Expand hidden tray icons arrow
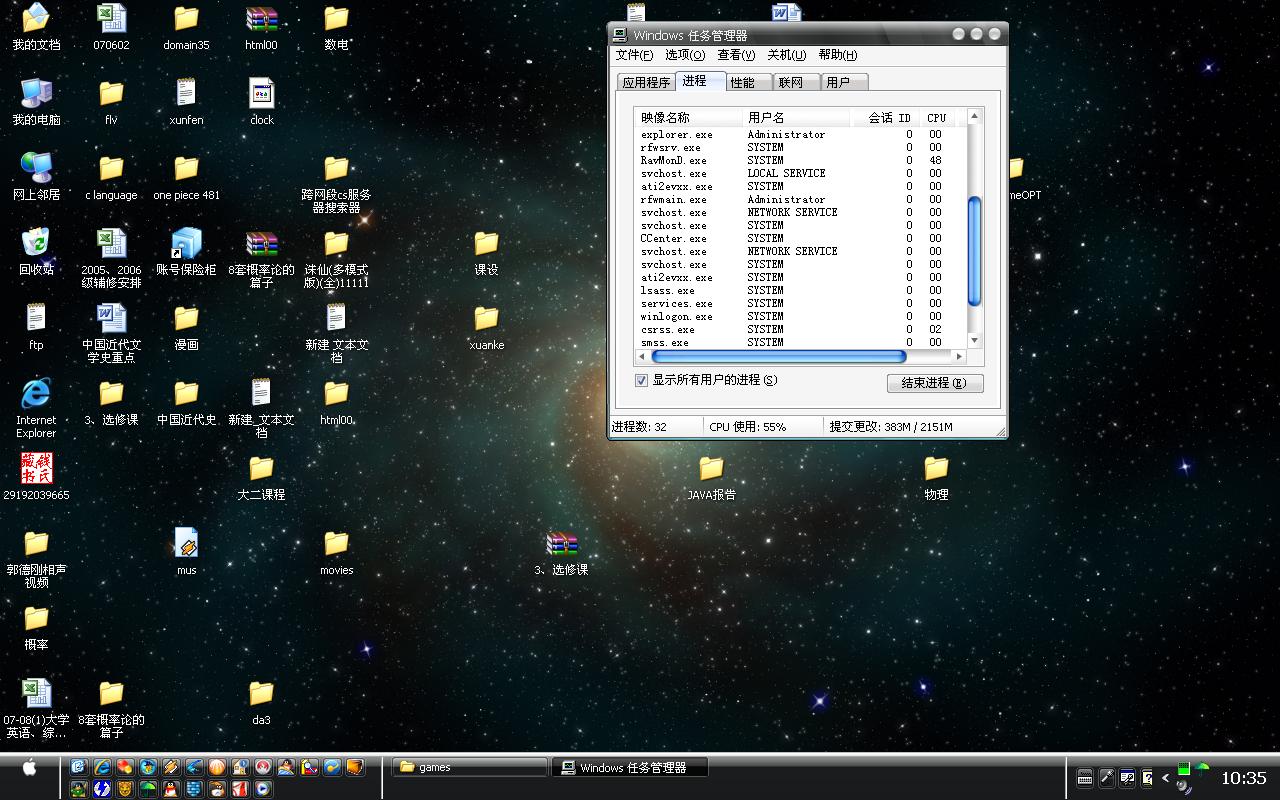 1165,778
